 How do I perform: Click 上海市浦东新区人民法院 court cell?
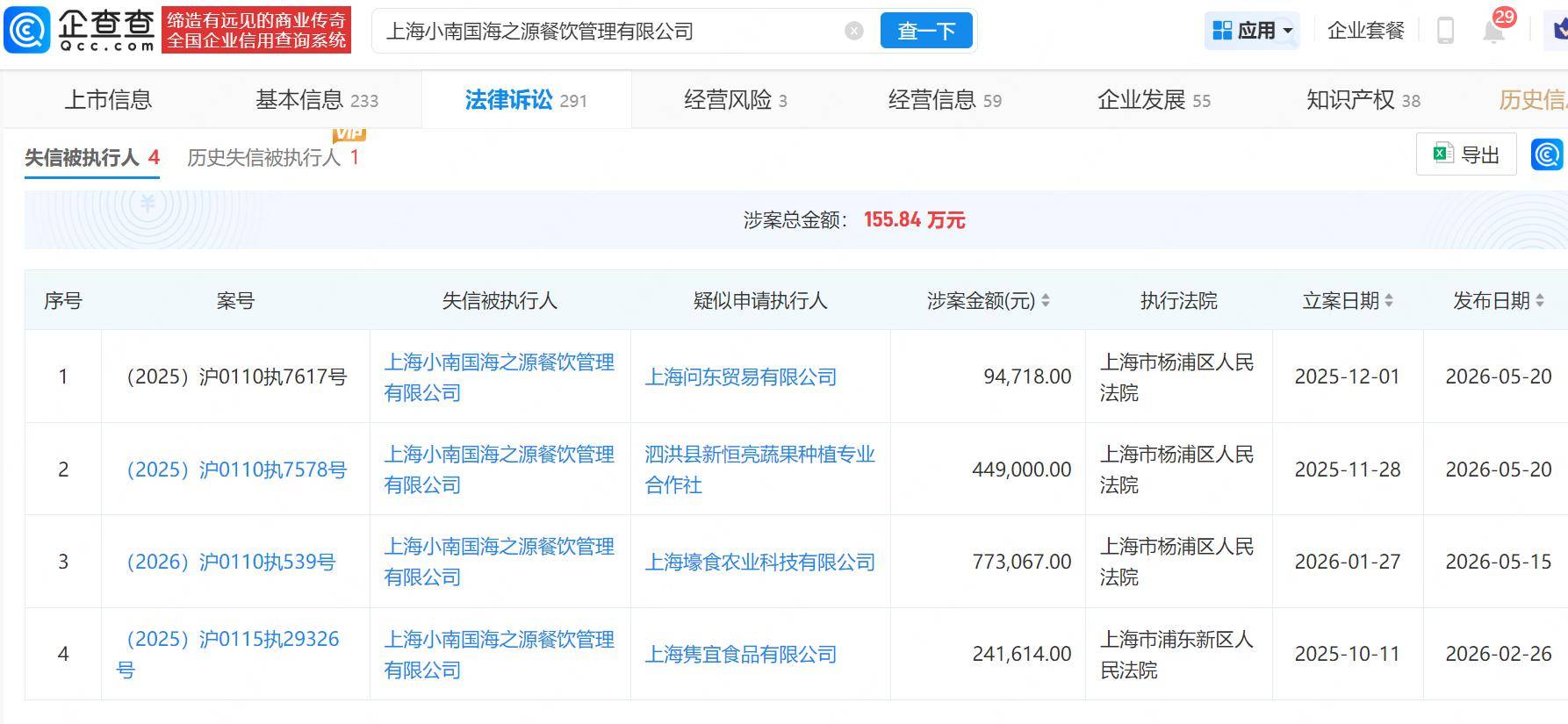(x=1176, y=654)
